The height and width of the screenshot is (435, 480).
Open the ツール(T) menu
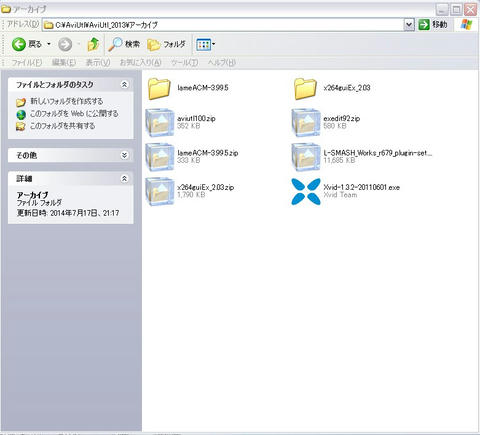[184, 62]
